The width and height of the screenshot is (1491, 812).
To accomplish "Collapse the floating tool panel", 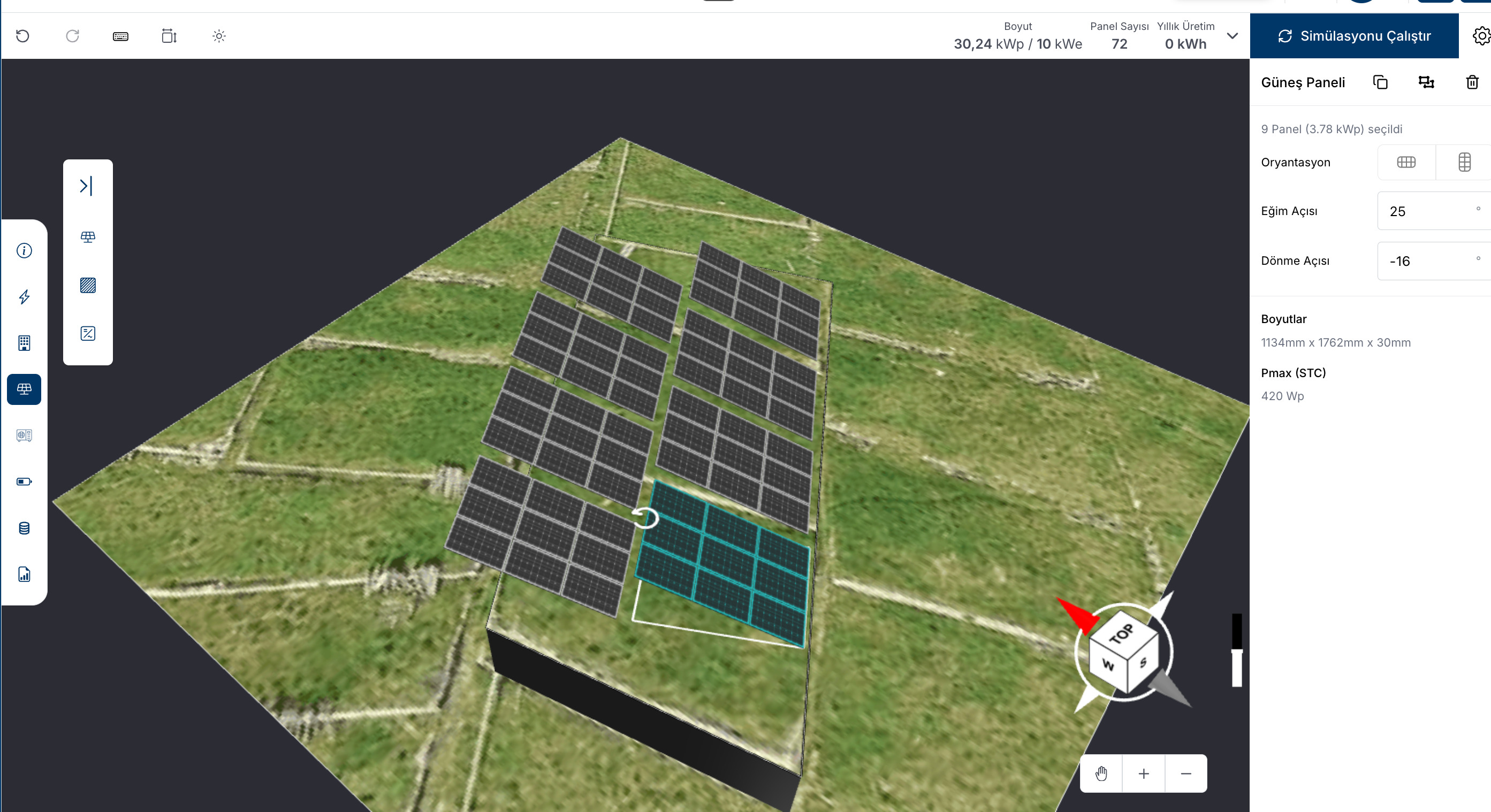I will coord(86,186).
